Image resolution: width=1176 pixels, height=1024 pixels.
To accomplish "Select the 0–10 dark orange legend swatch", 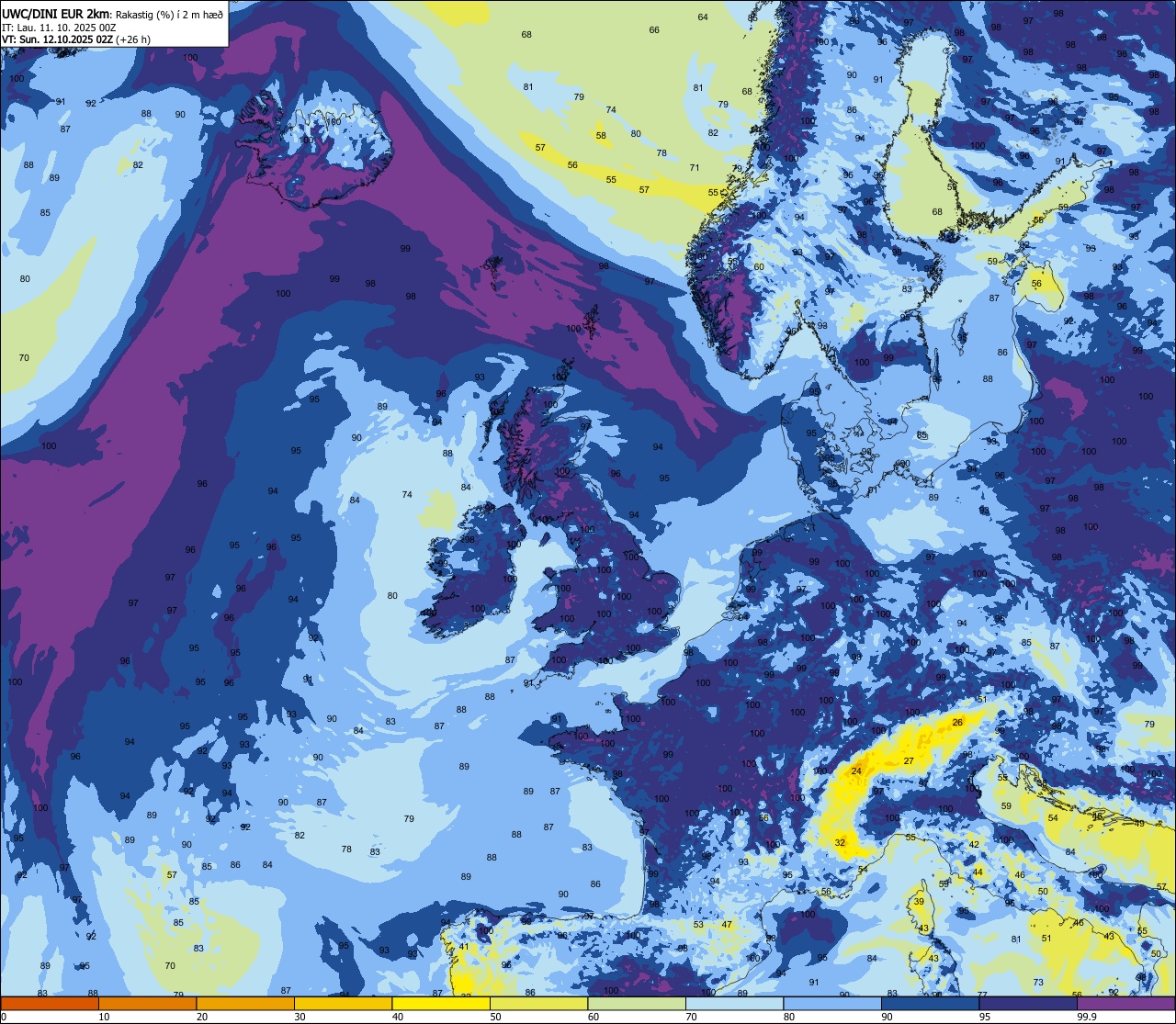I will [x=50, y=1003].
